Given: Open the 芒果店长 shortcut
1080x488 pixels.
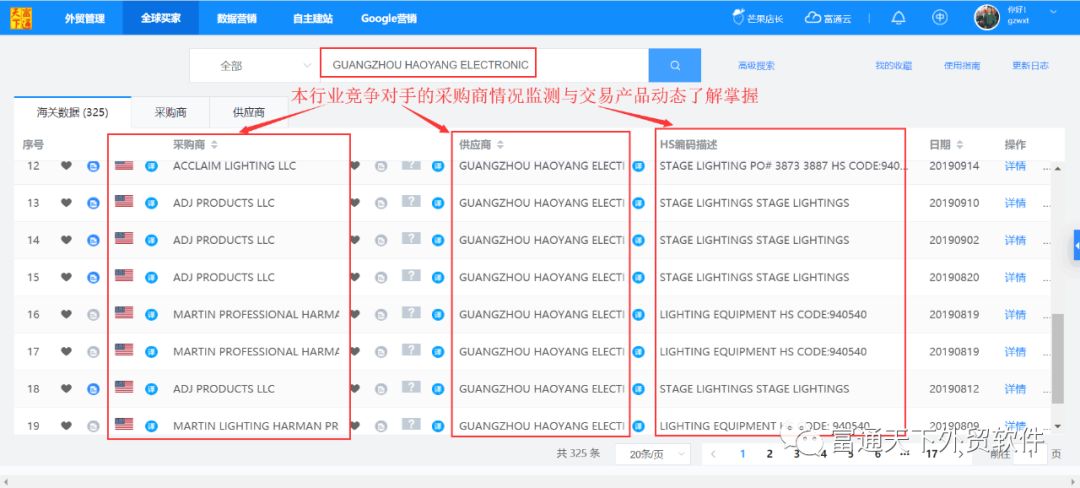Looking at the screenshot, I should 758,19.
